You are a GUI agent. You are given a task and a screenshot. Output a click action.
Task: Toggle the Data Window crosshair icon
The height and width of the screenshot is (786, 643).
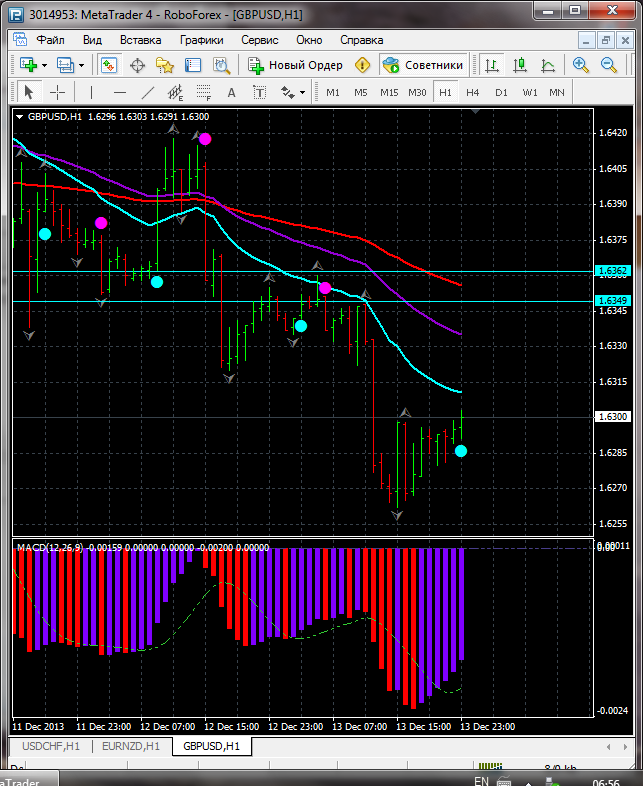pyautogui.click(x=137, y=65)
